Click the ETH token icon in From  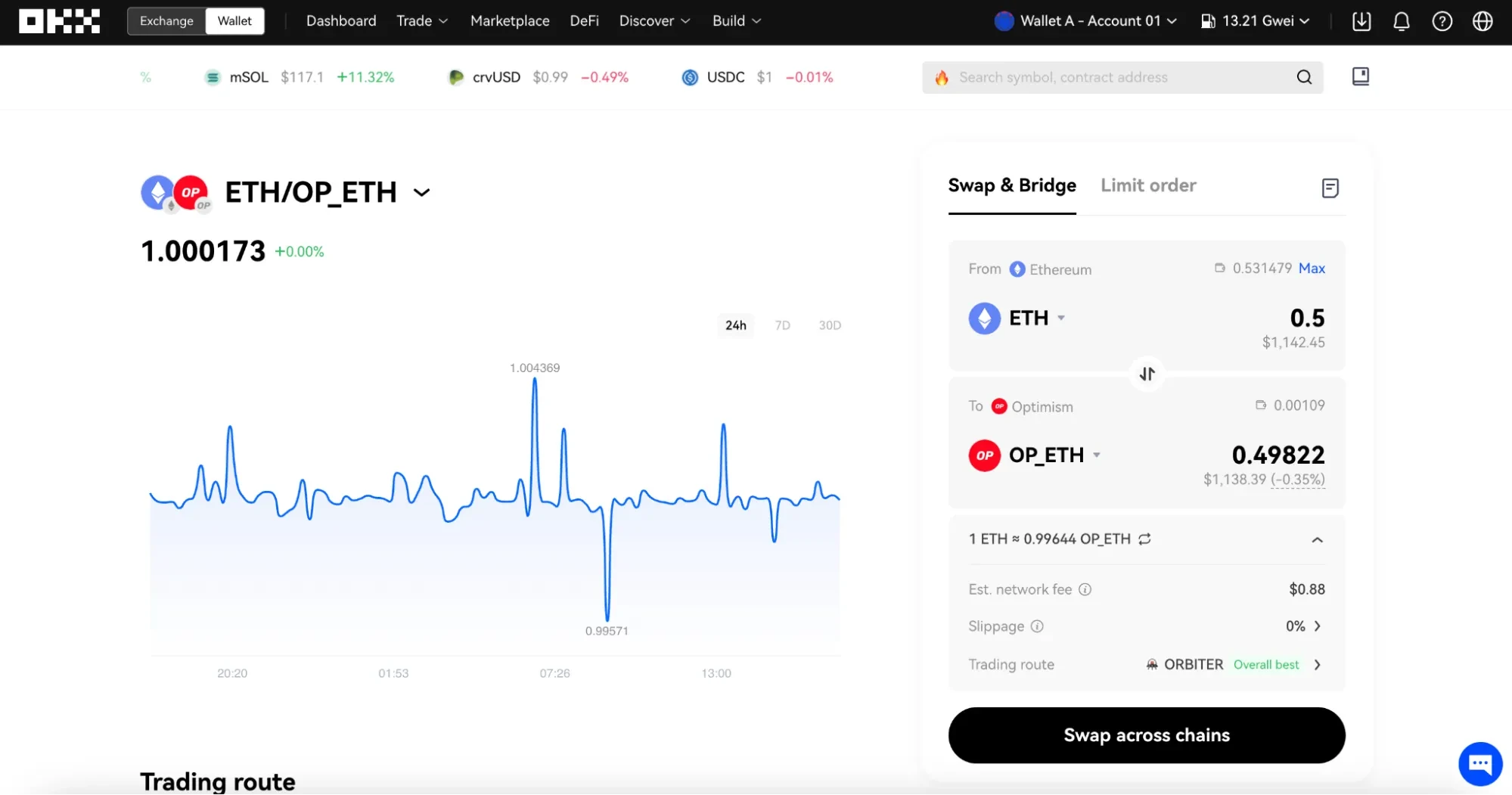(x=984, y=318)
